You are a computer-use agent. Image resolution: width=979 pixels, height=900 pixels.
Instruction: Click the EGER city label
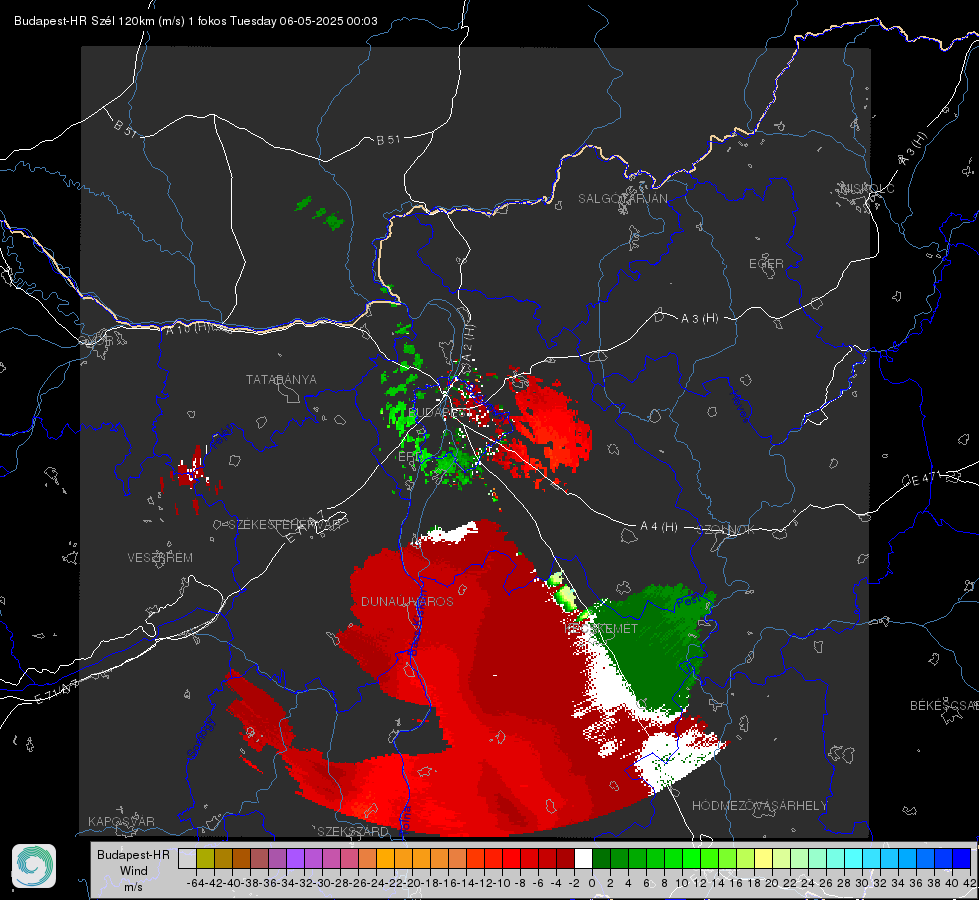766,264
